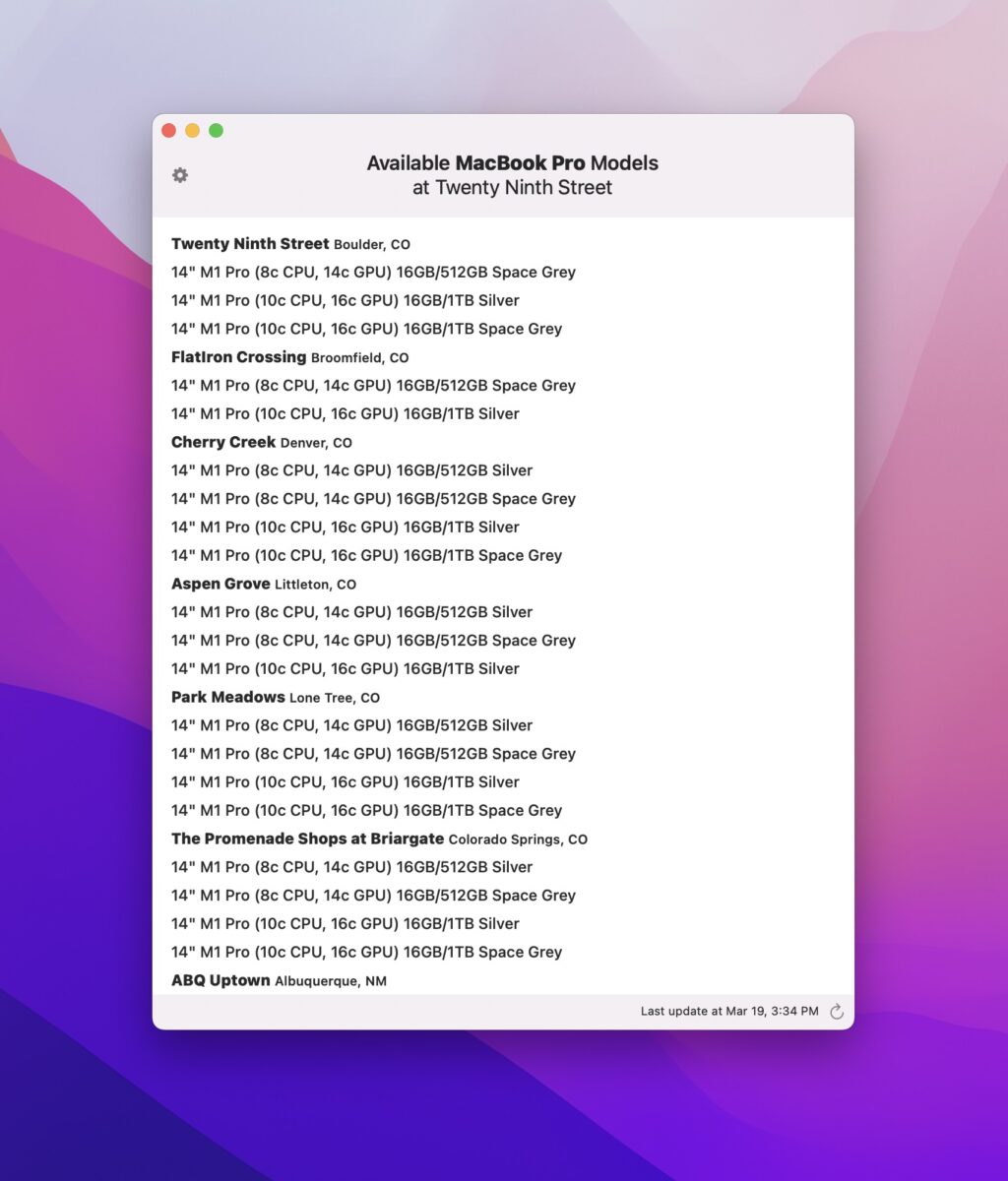Select Cherry Creek 10c 1TB Silver row

346,528
